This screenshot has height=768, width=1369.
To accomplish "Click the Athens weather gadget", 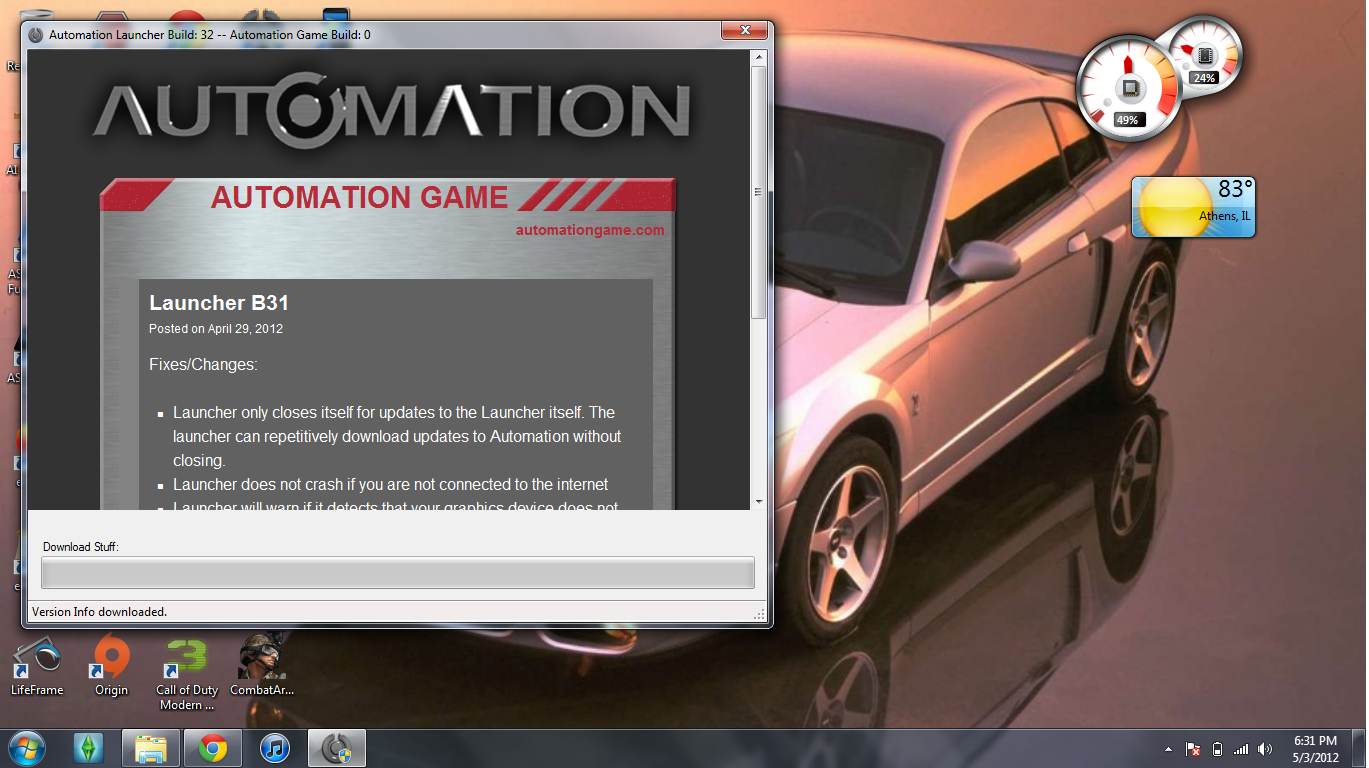I will point(1193,207).
